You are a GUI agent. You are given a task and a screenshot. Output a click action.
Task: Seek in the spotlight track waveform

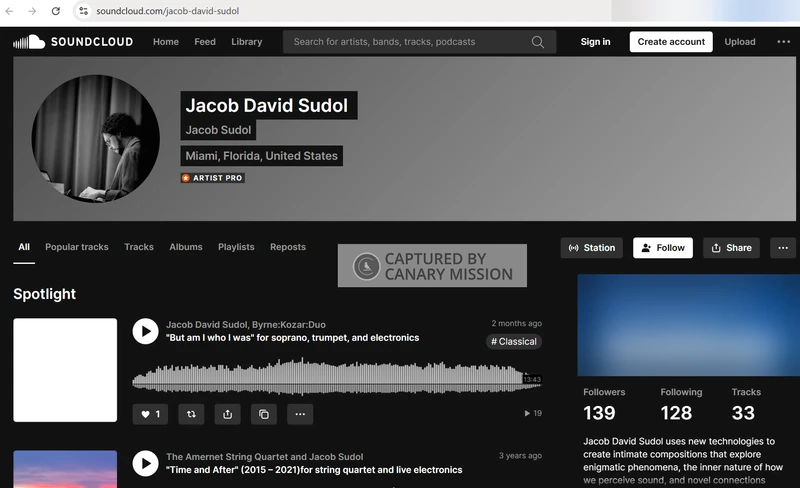pyautogui.click(x=337, y=378)
